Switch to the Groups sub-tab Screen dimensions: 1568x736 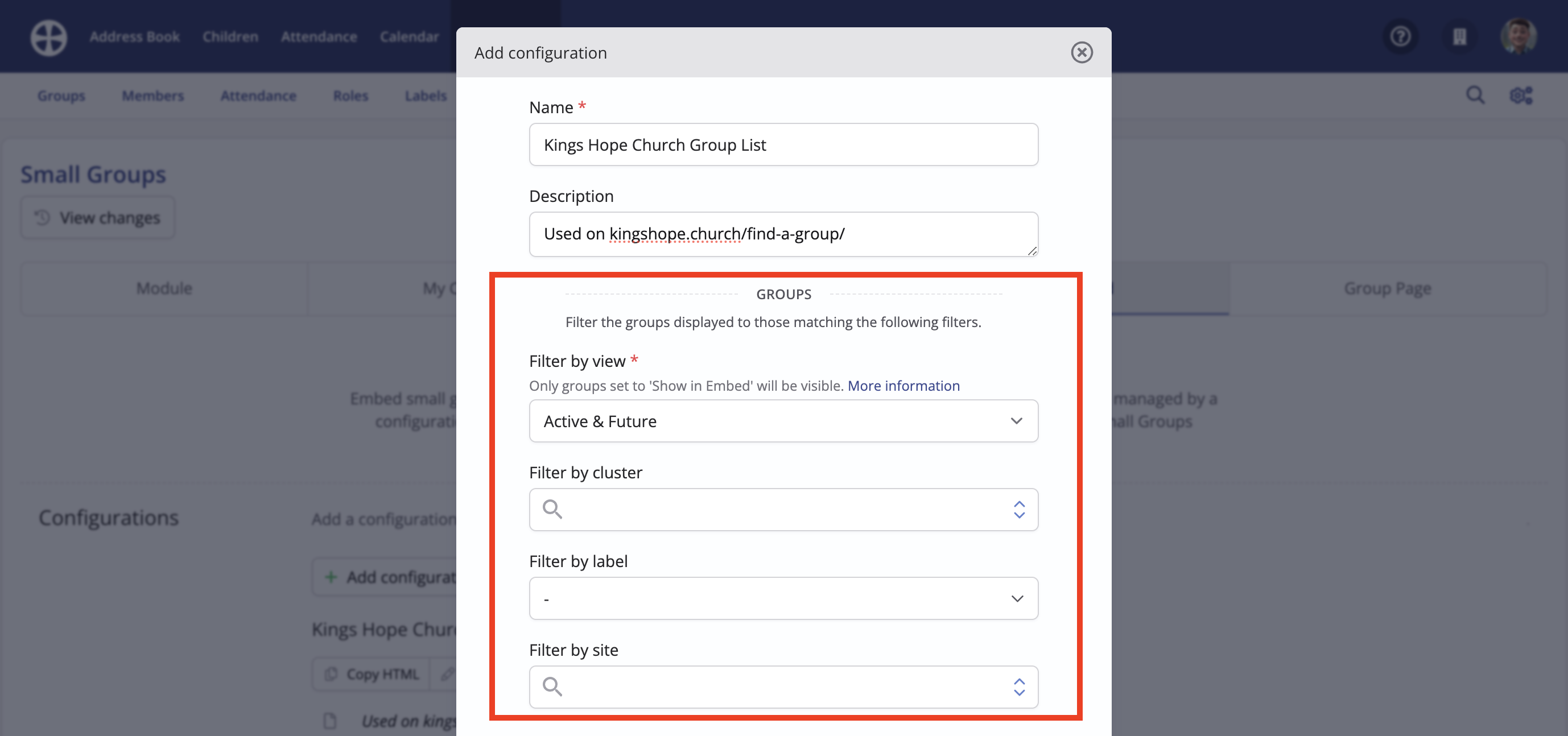tap(61, 96)
